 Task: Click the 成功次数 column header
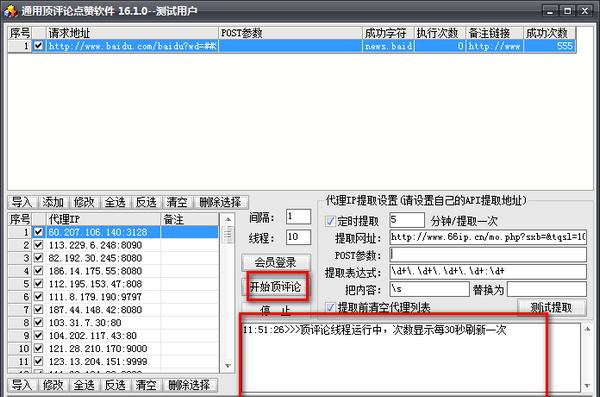tap(550, 33)
